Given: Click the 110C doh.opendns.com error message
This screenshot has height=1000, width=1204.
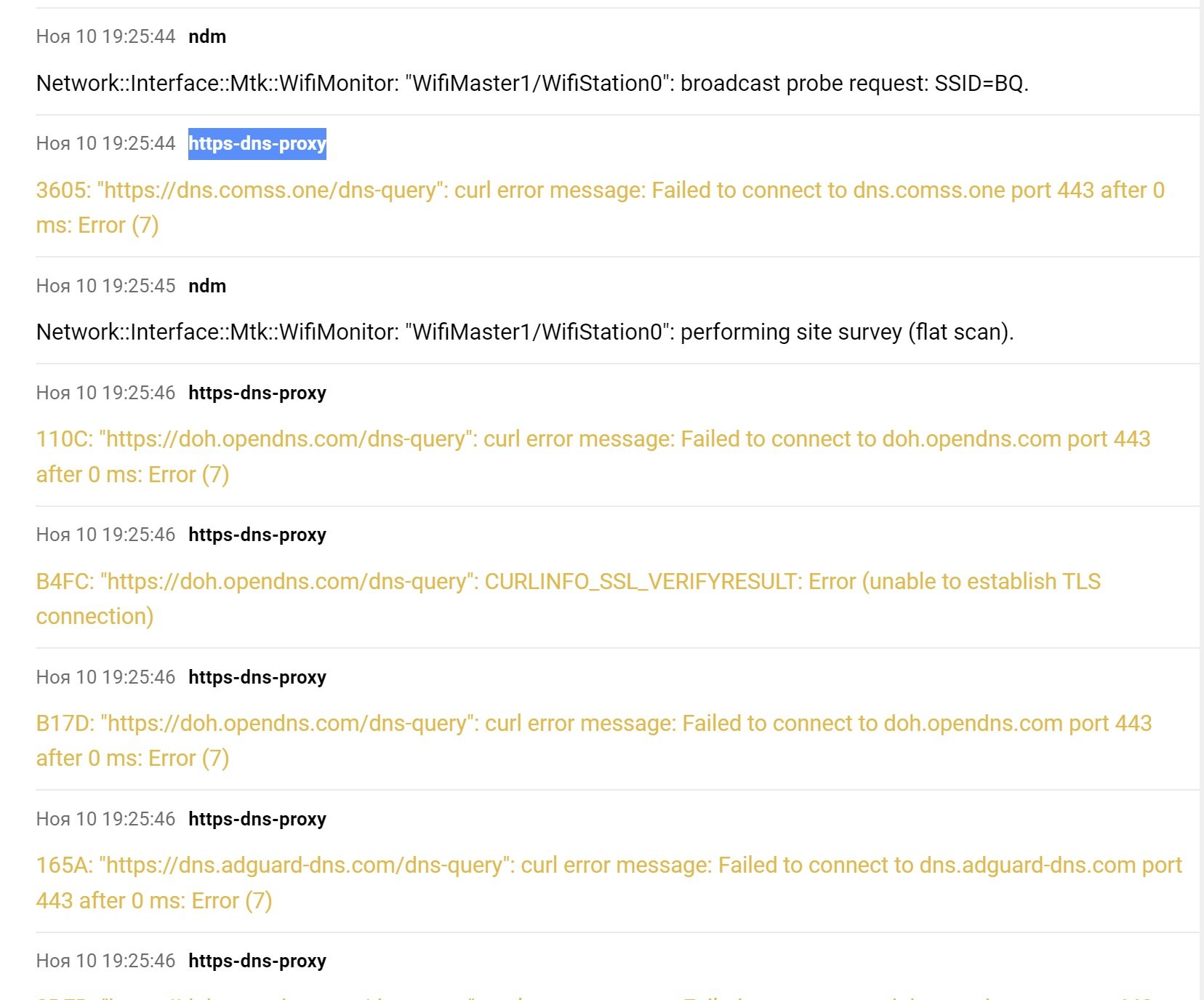Looking at the screenshot, I should 593,457.
